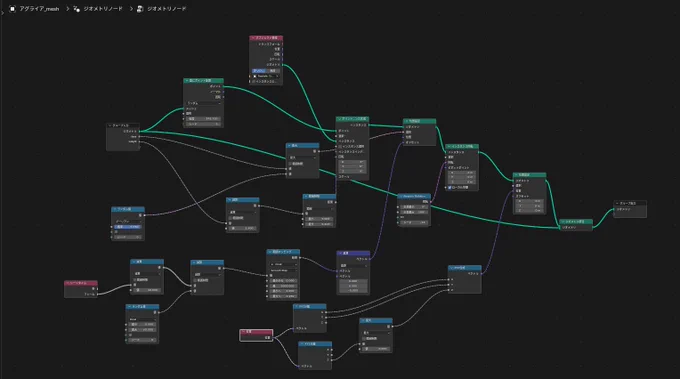Adjust first range field in 範囲マッピング node
680x379 pixels.
click(283, 281)
